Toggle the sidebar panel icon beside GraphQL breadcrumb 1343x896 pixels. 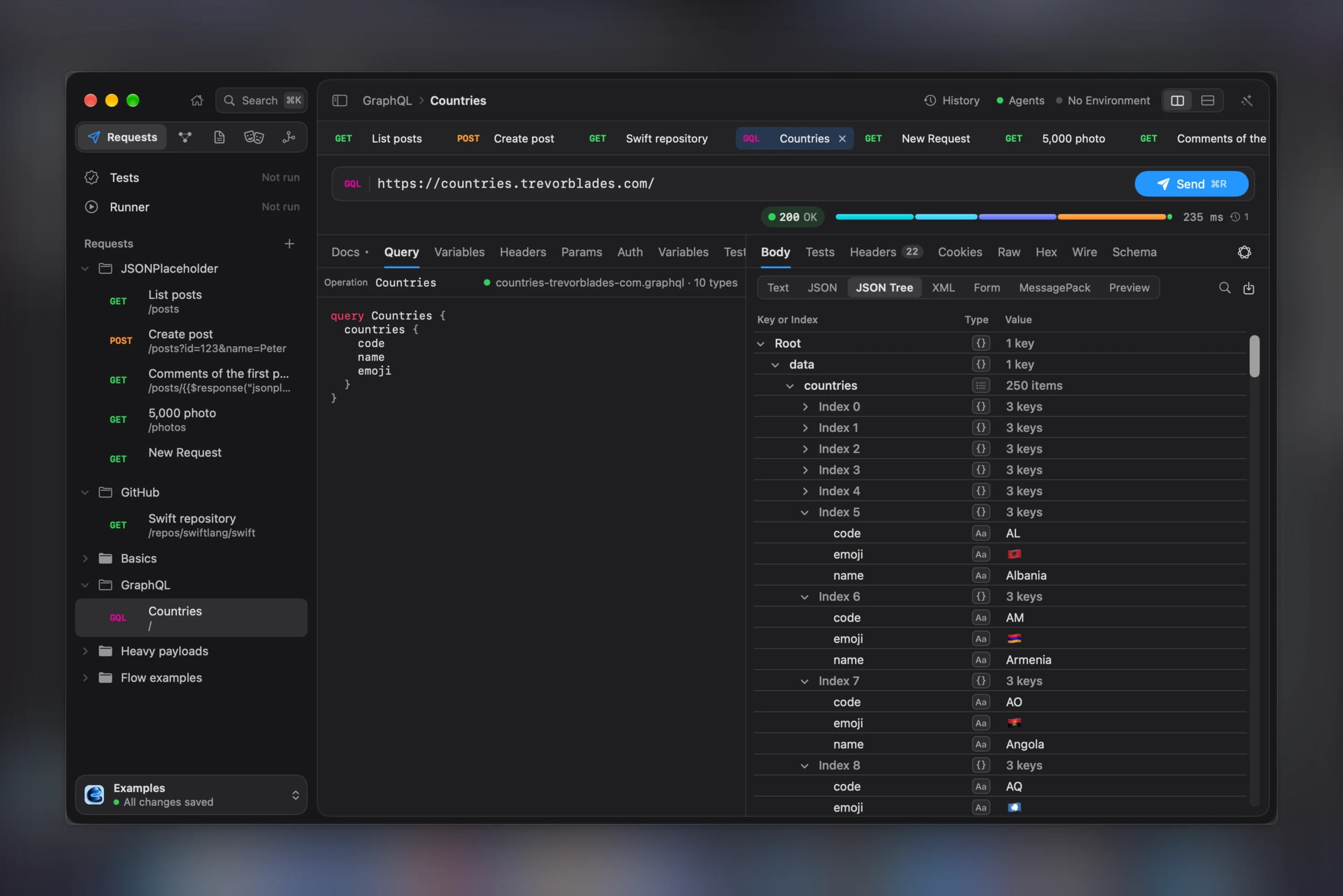pos(339,101)
